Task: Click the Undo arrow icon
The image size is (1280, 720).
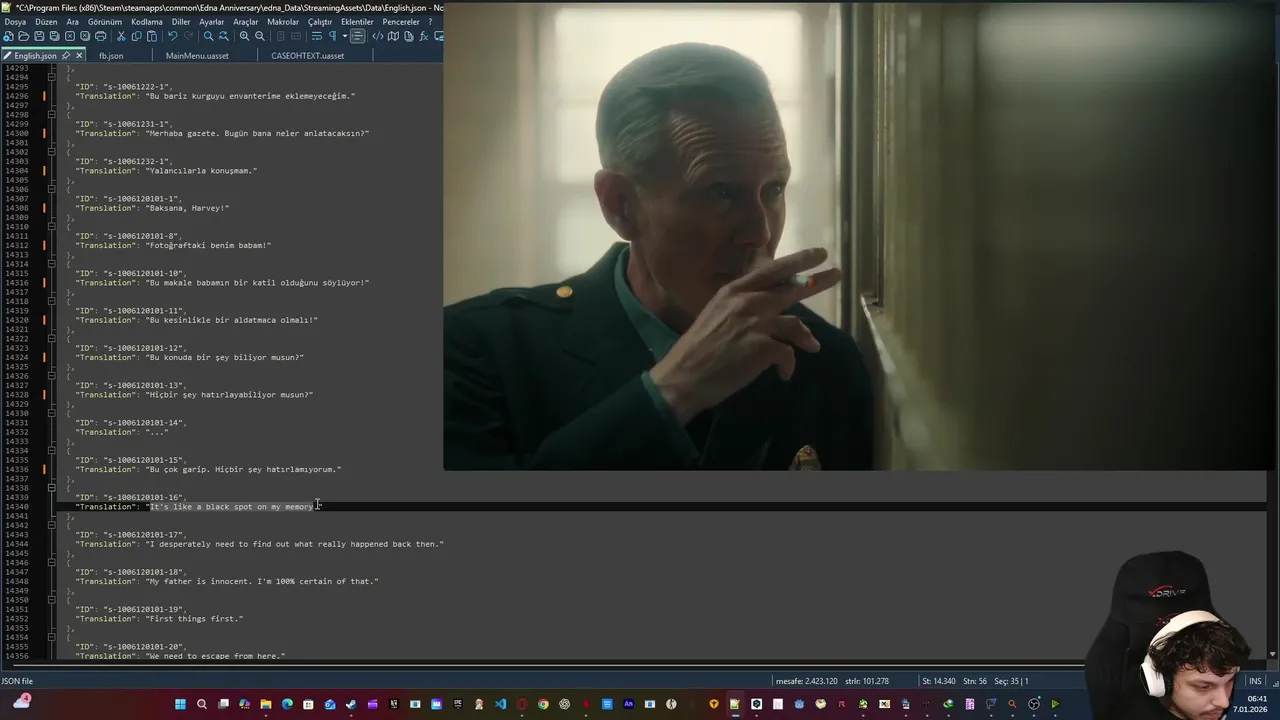Action: pyautogui.click(x=172, y=36)
